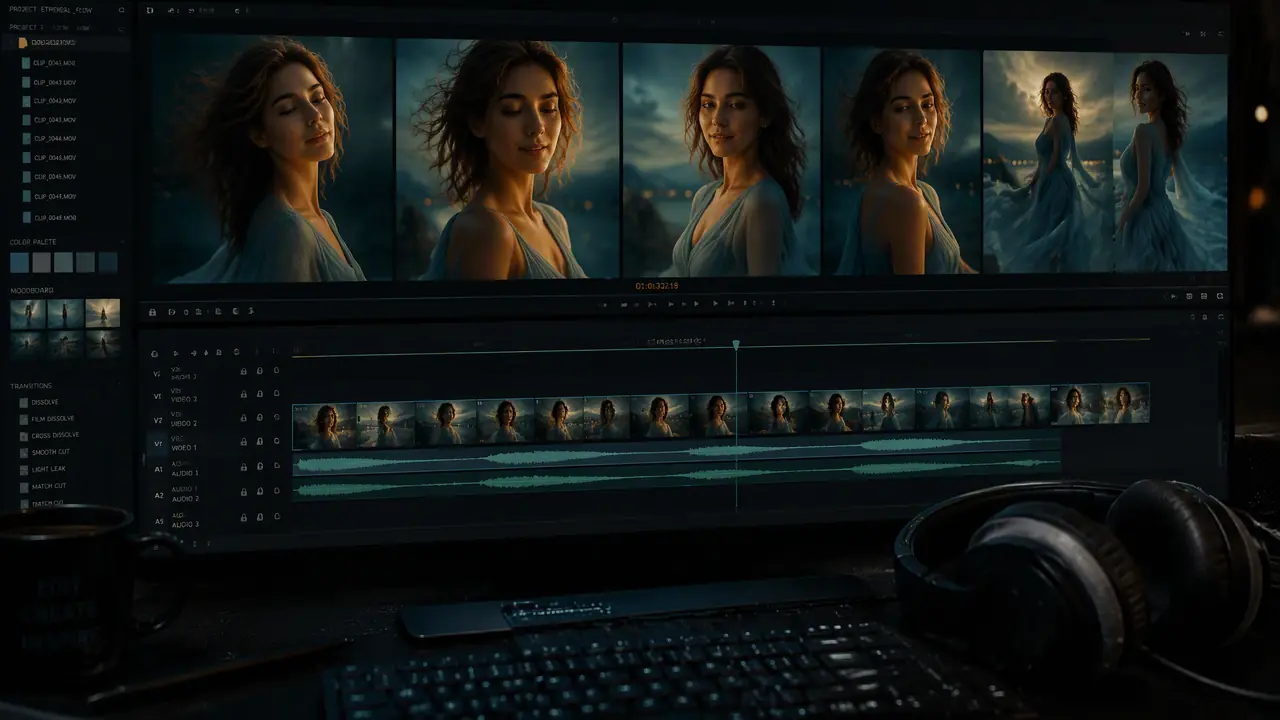Toggle the highlighted V1 track selector for VIDEO 1
Screen dimensions: 1280x720
click(157, 443)
